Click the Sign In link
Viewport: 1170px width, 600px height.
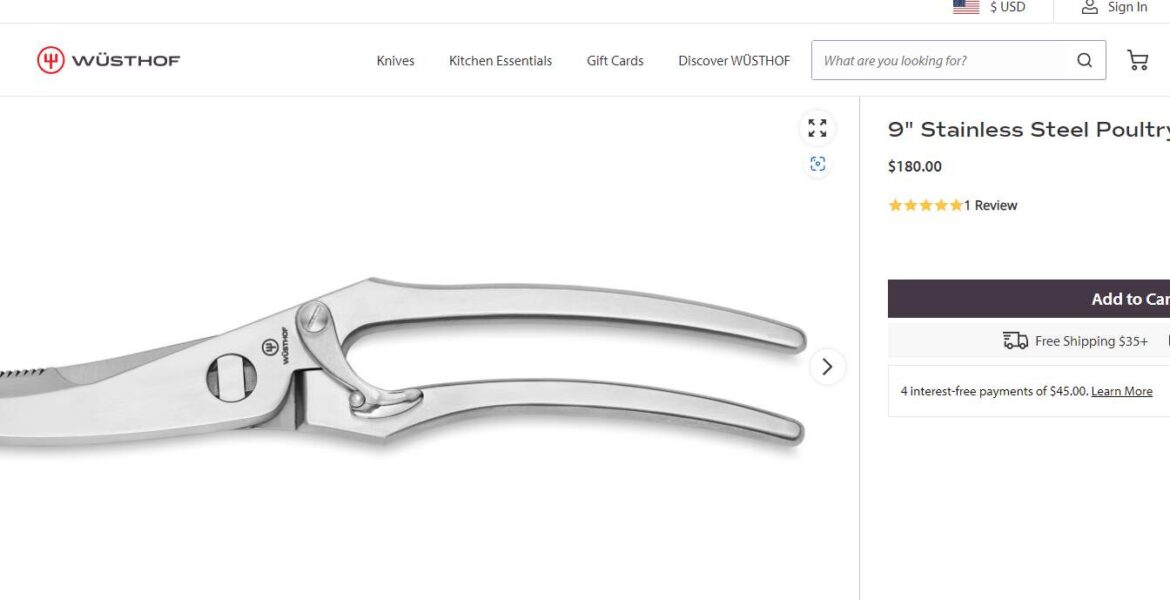1127,7
